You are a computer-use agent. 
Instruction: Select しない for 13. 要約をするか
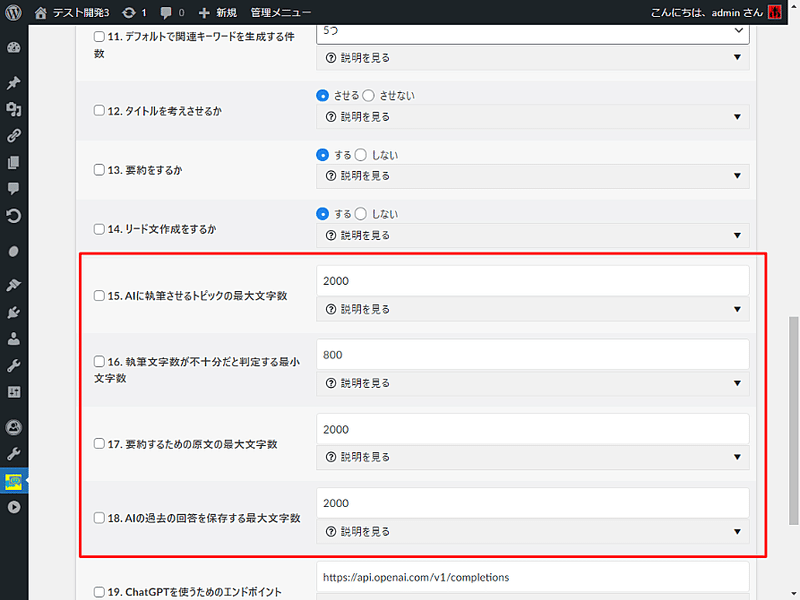pos(361,155)
